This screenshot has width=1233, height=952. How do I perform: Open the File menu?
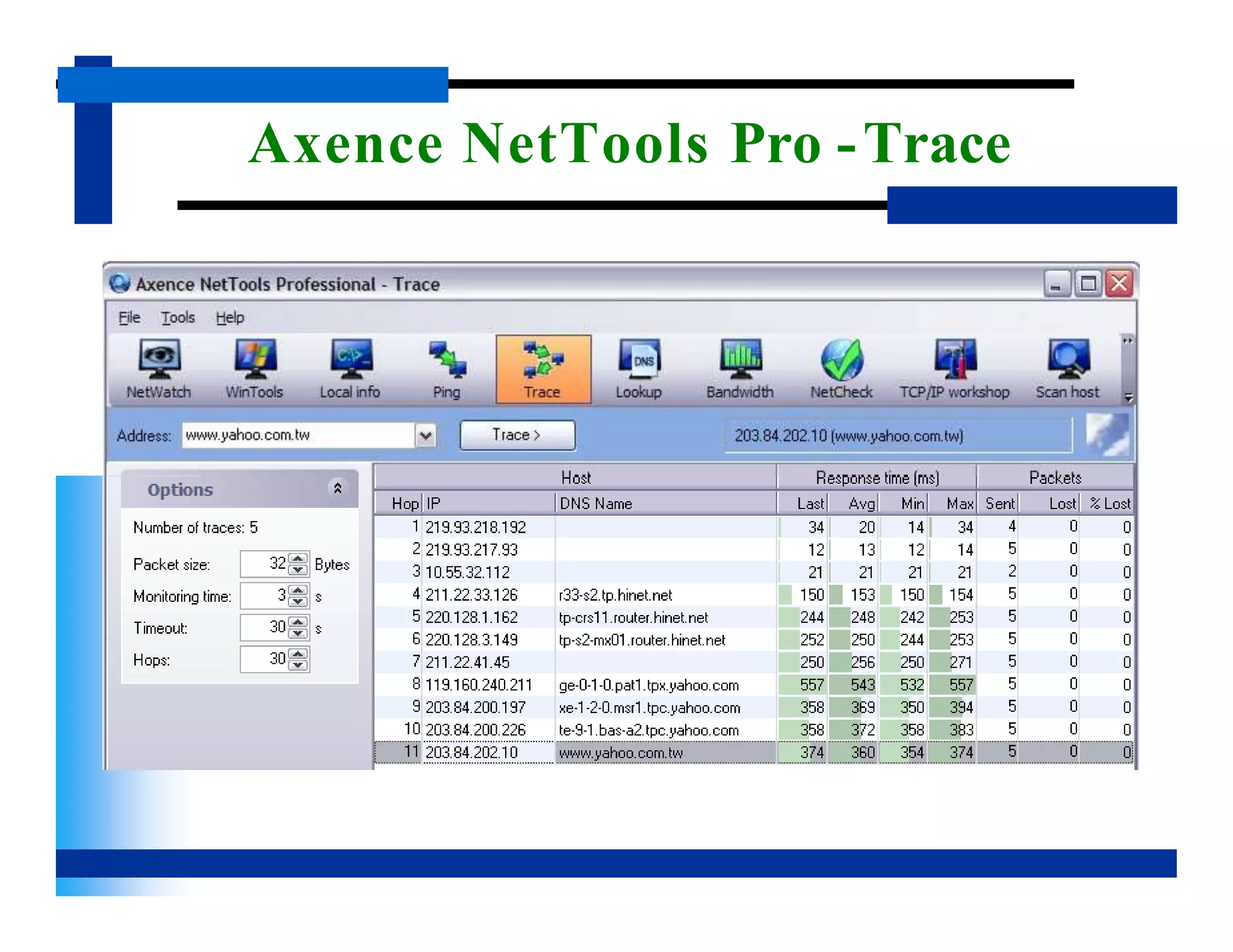pyautogui.click(x=129, y=317)
